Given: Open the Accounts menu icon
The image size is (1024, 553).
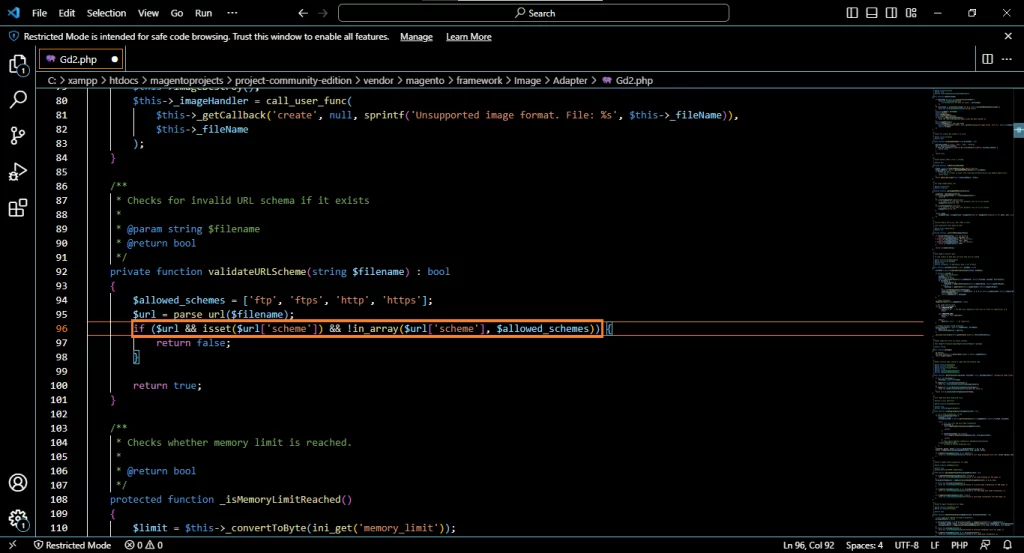Looking at the screenshot, I should pos(18,482).
